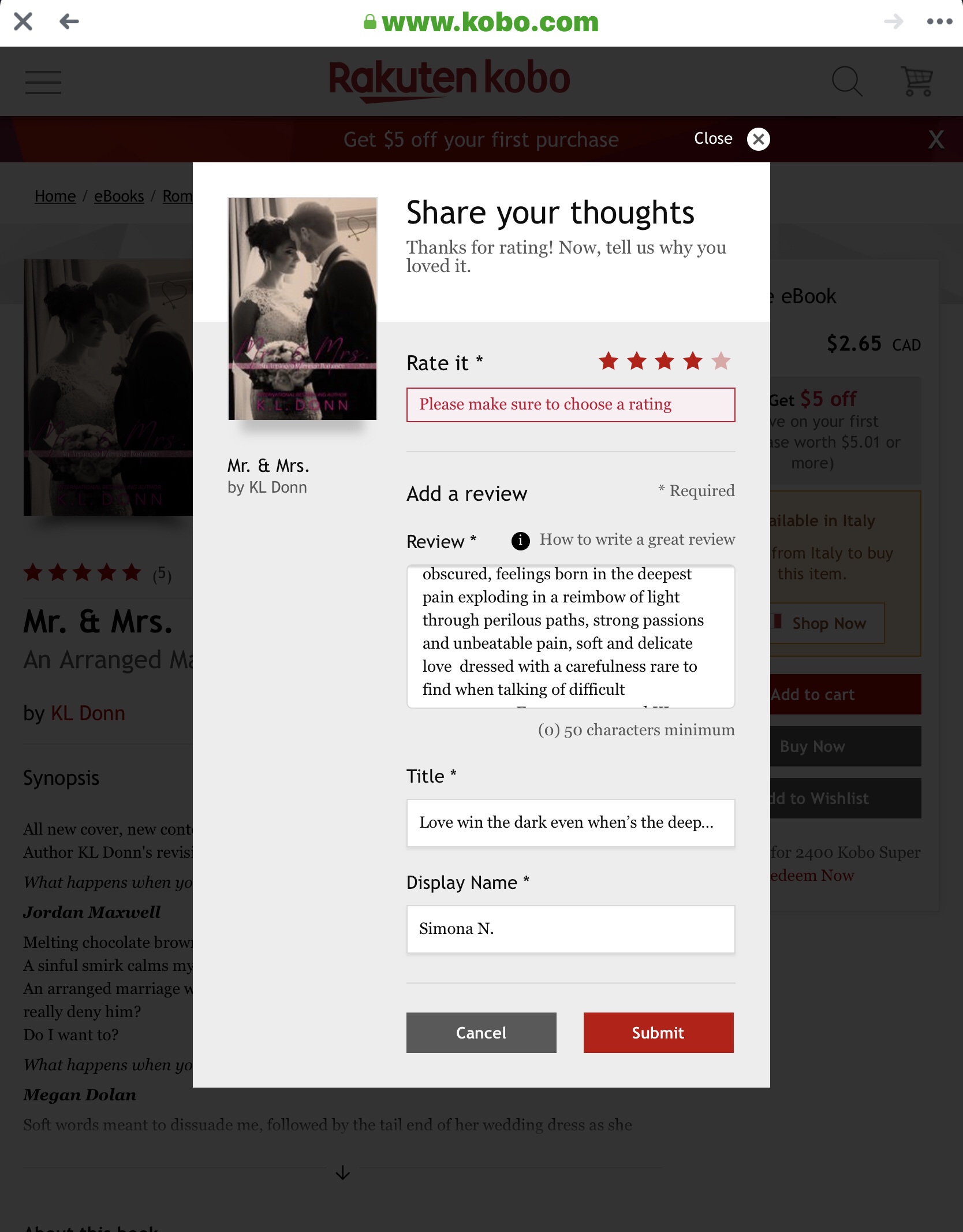Set rating to three stars
963x1232 pixels.
click(665, 361)
